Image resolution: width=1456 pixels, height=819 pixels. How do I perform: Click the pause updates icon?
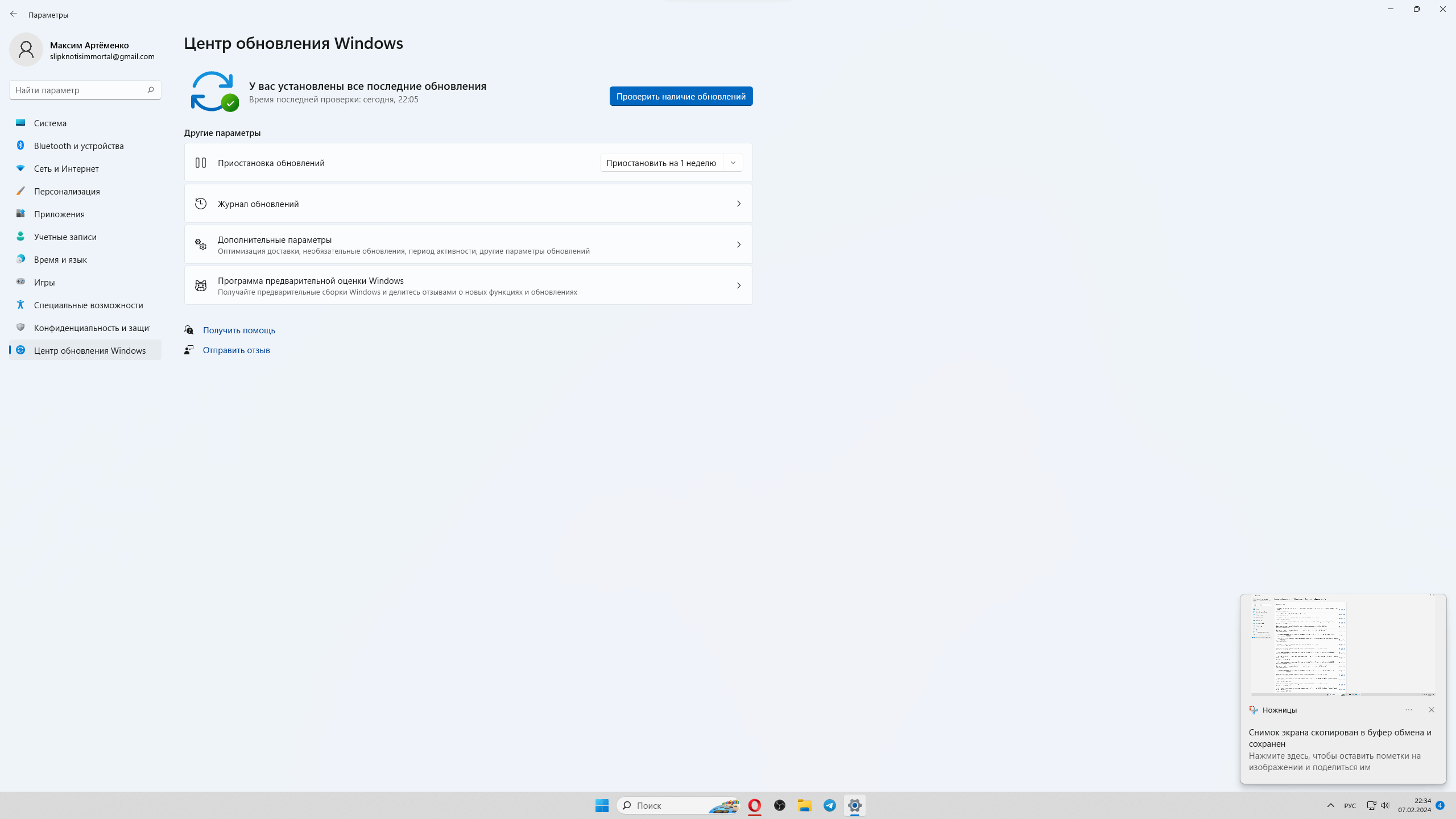pyautogui.click(x=201, y=163)
